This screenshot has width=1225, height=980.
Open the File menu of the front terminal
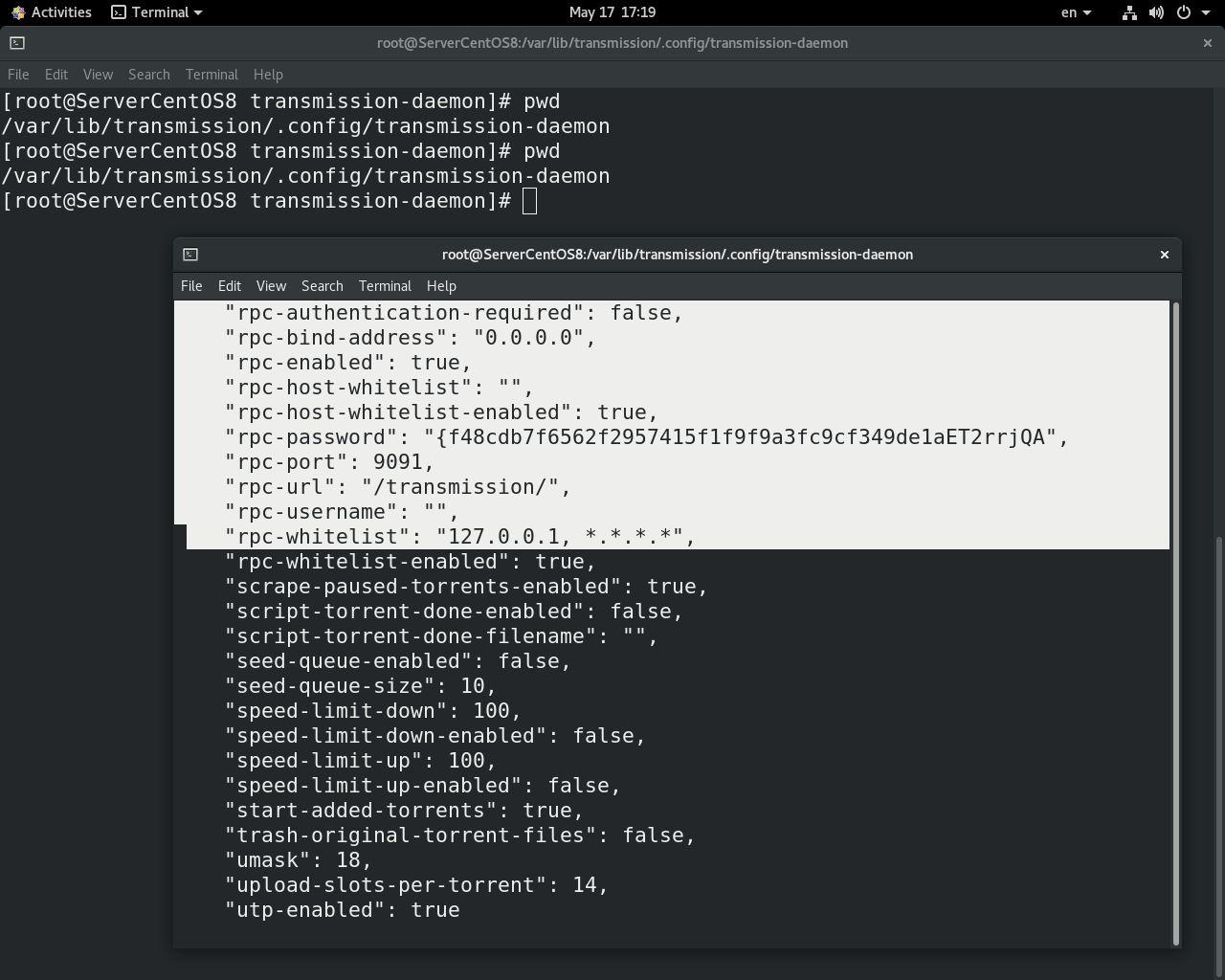190,285
